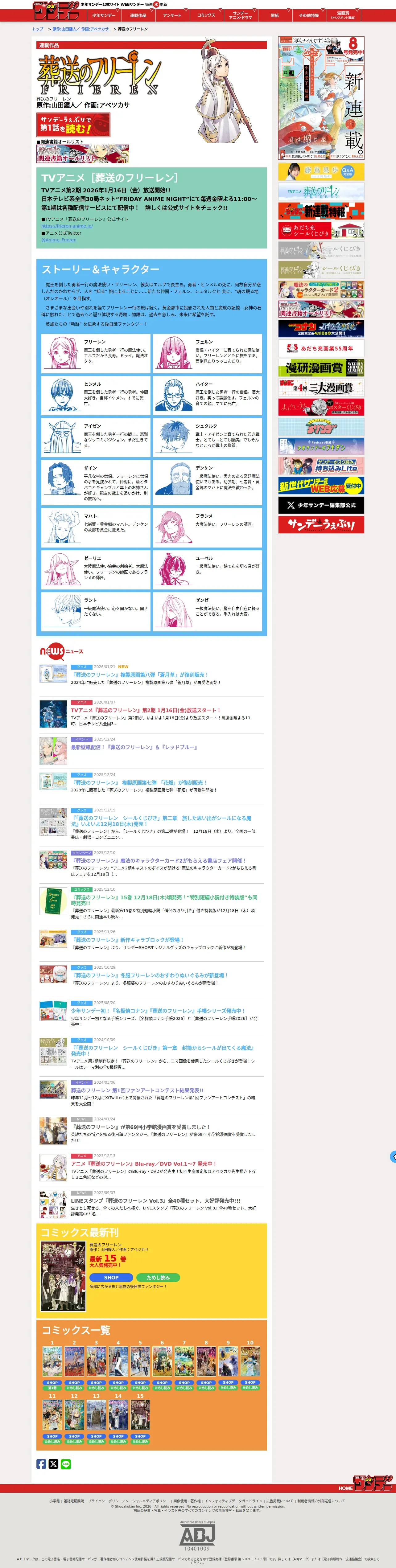Open the 新連載特報 sidebar banner
This screenshot has width=396, height=1568.
pyautogui.click(x=321, y=211)
